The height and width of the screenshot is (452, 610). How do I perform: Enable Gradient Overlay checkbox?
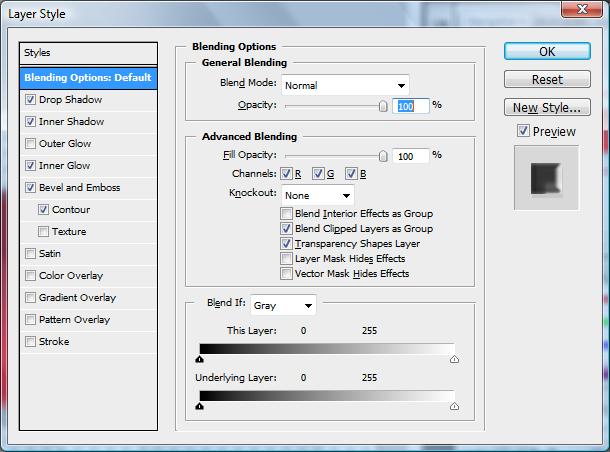pos(30,298)
